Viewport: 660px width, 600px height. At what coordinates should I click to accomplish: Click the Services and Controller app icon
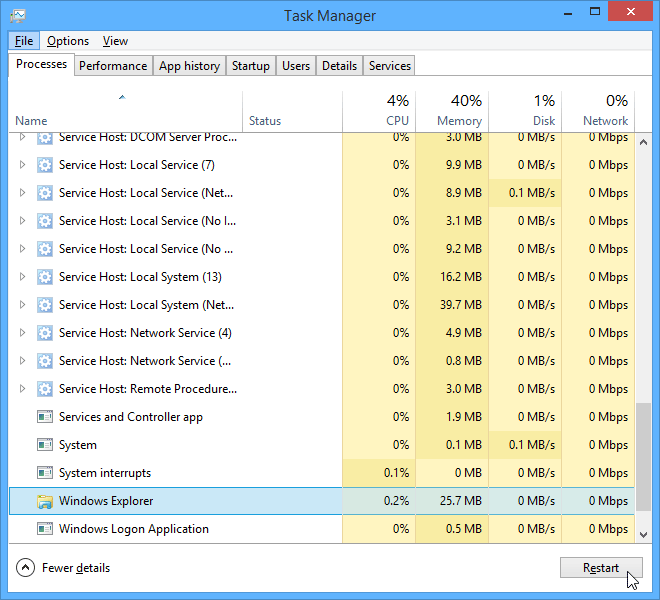[45, 417]
